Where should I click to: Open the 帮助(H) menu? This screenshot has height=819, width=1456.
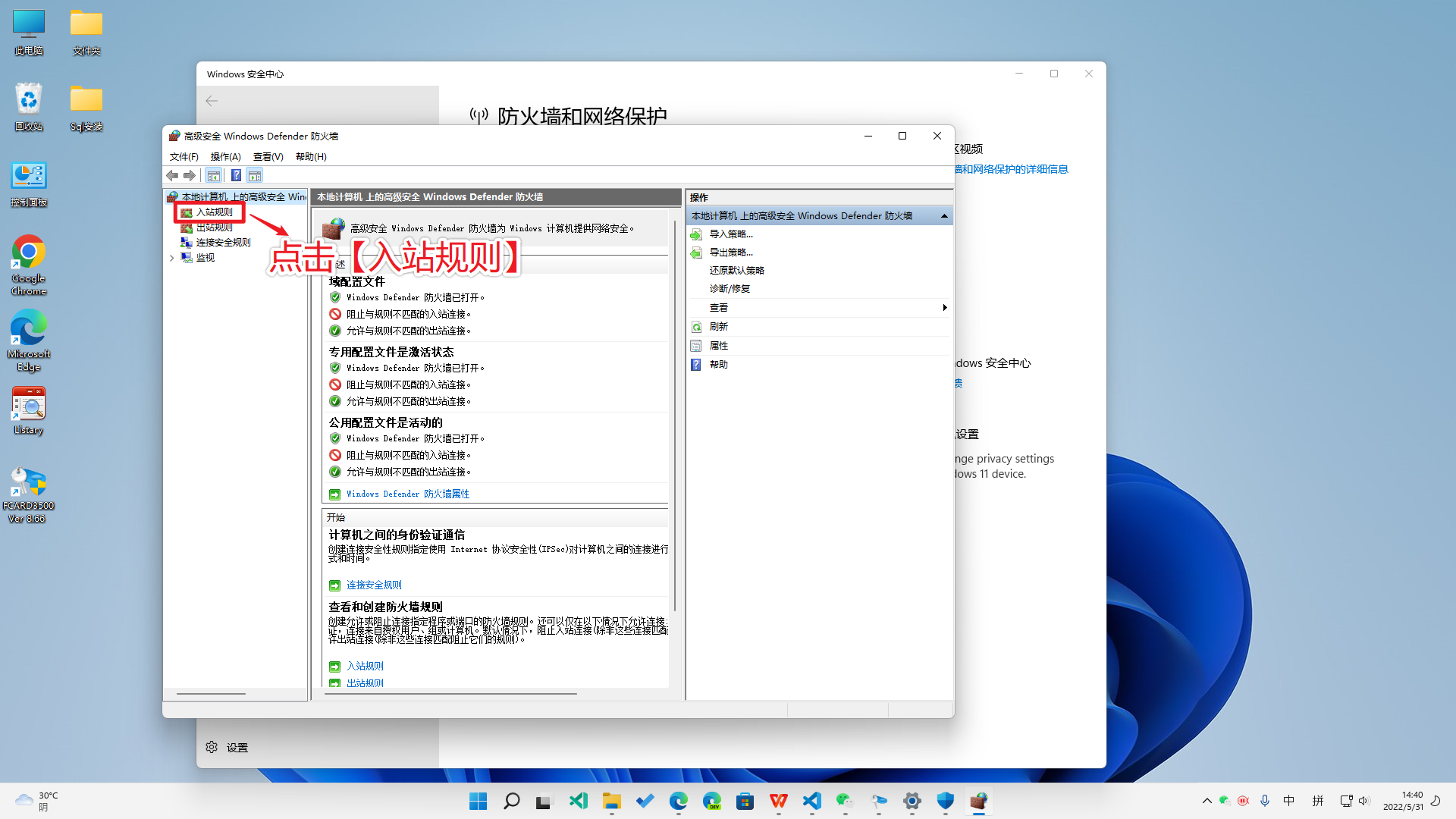coord(311,157)
